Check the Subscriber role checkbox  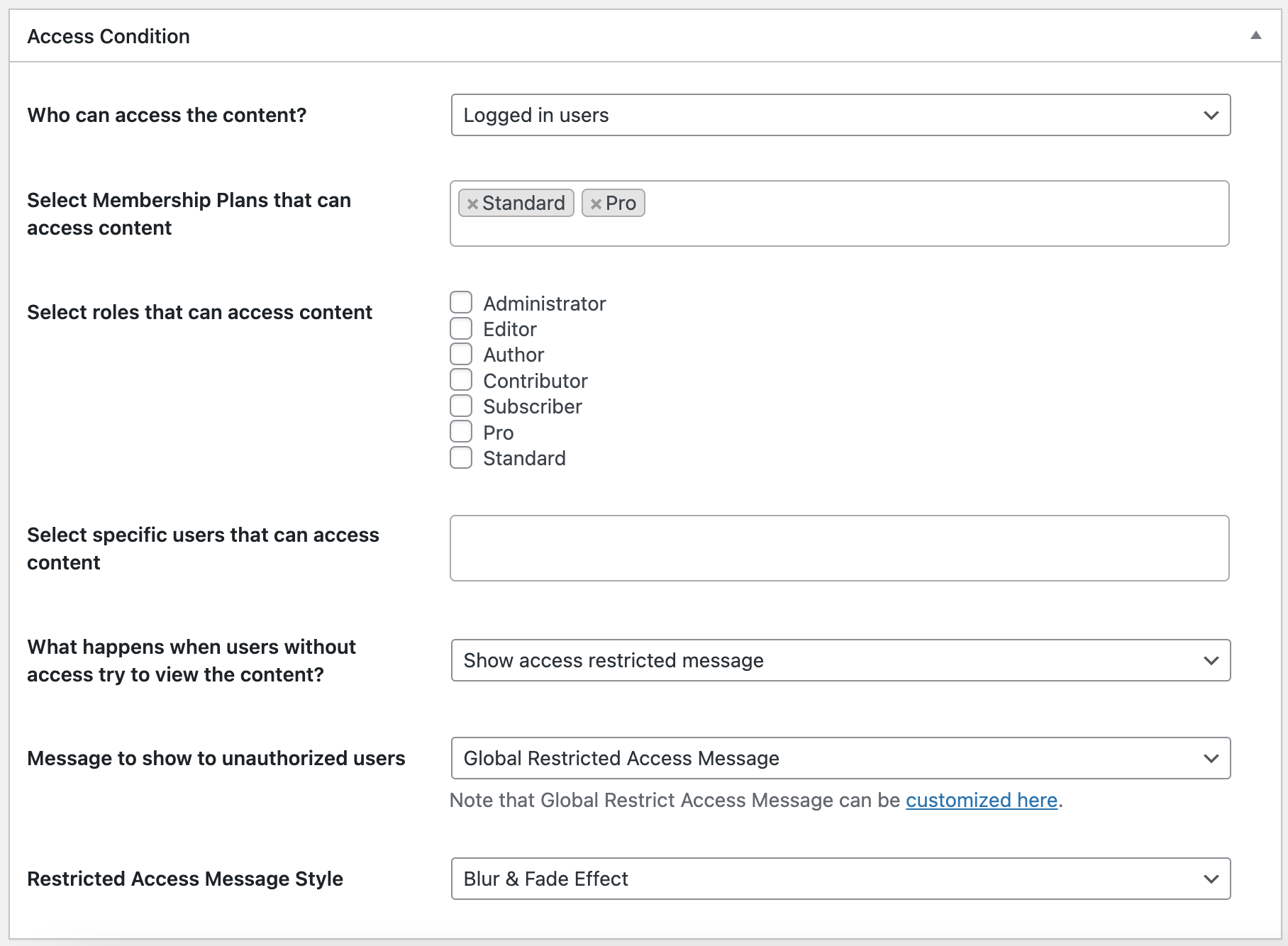[x=461, y=406]
